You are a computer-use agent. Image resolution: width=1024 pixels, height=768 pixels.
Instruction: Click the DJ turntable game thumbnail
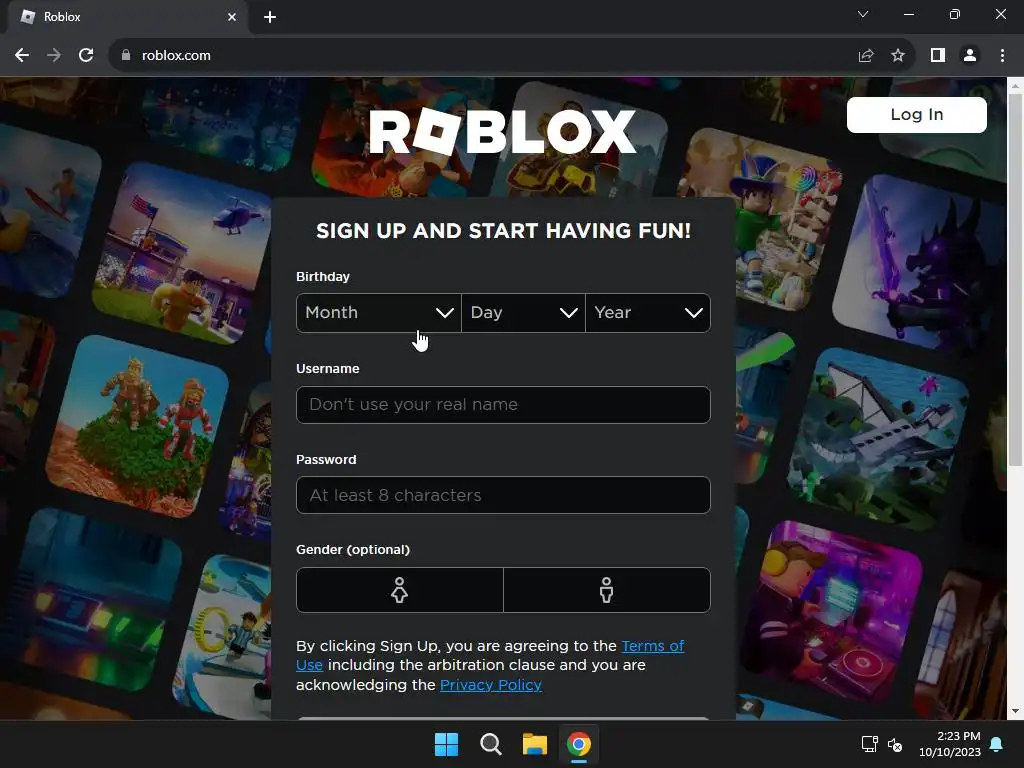pyautogui.click(x=833, y=611)
